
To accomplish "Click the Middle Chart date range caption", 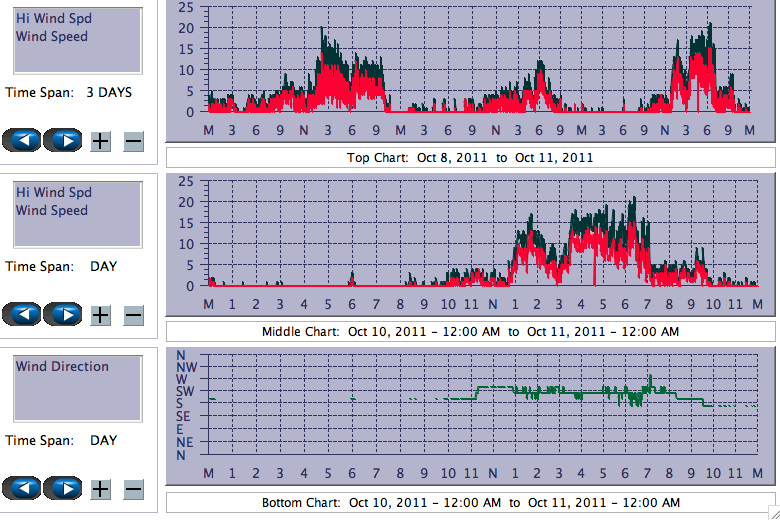I will pyautogui.click(x=470, y=331).
